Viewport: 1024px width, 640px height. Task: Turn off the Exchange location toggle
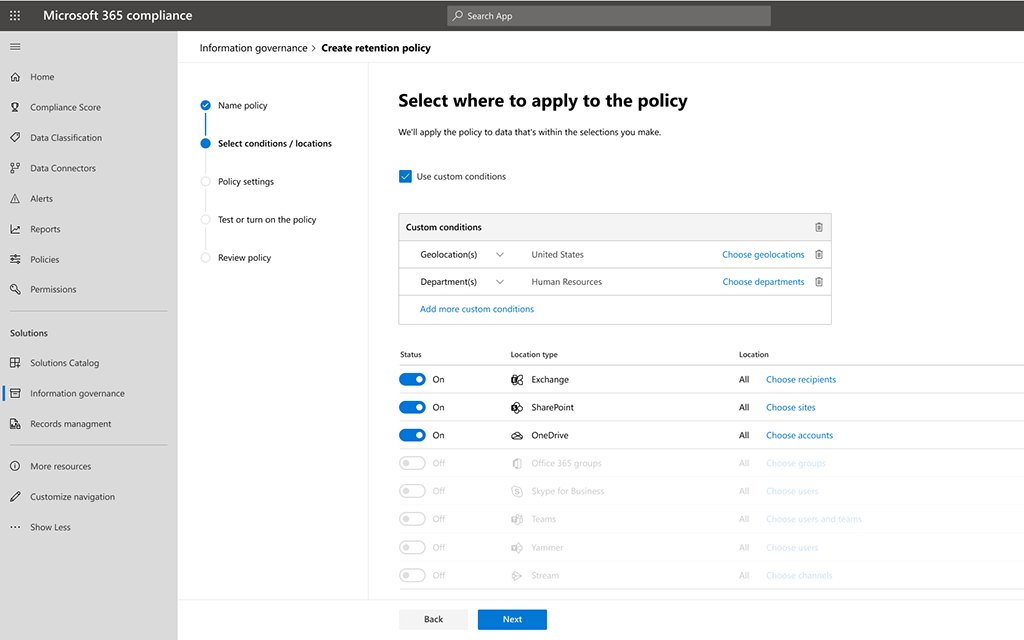click(x=412, y=379)
